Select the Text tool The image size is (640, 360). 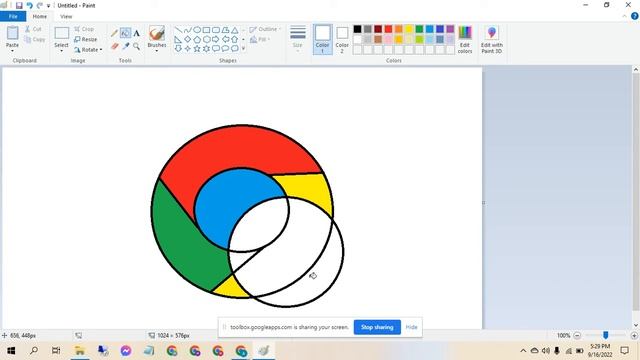coord(136,33)
